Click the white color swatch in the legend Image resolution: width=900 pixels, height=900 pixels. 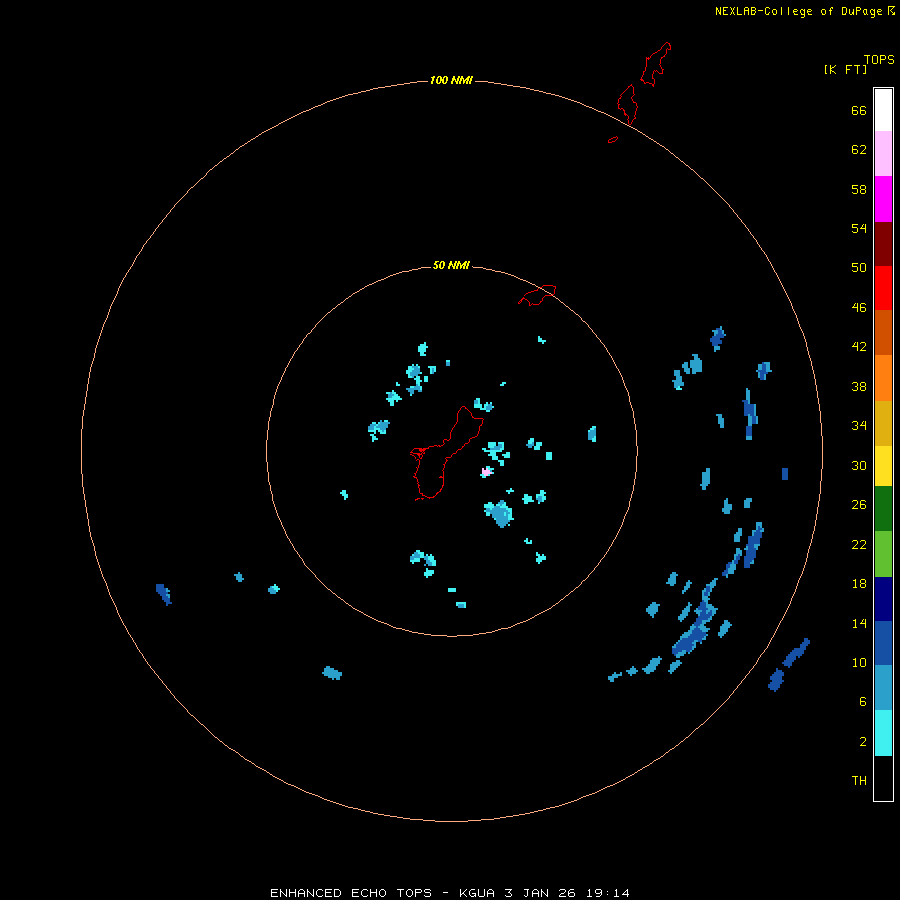click(x=883, y=110)
